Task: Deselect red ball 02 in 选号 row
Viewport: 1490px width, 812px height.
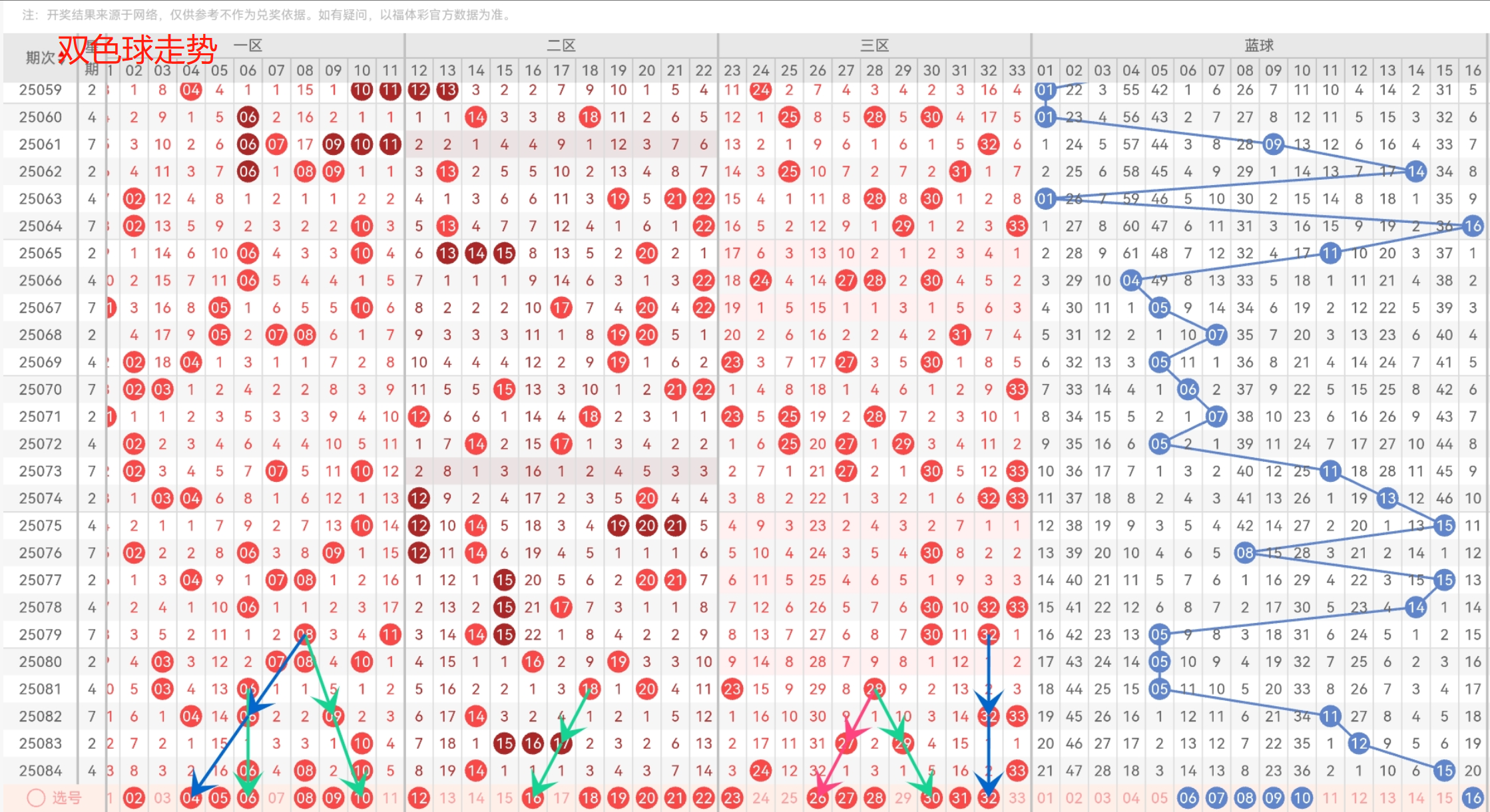Action: click(x=134, y=797)
